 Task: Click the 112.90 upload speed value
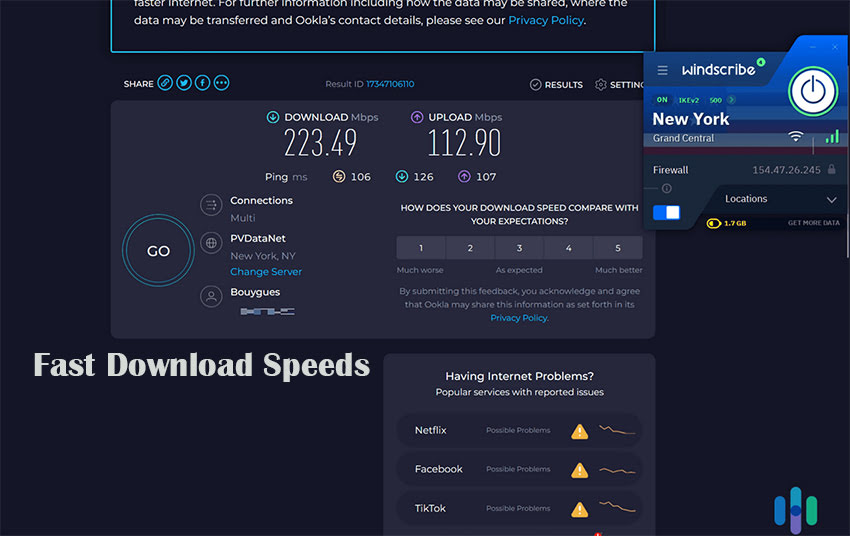465,143
